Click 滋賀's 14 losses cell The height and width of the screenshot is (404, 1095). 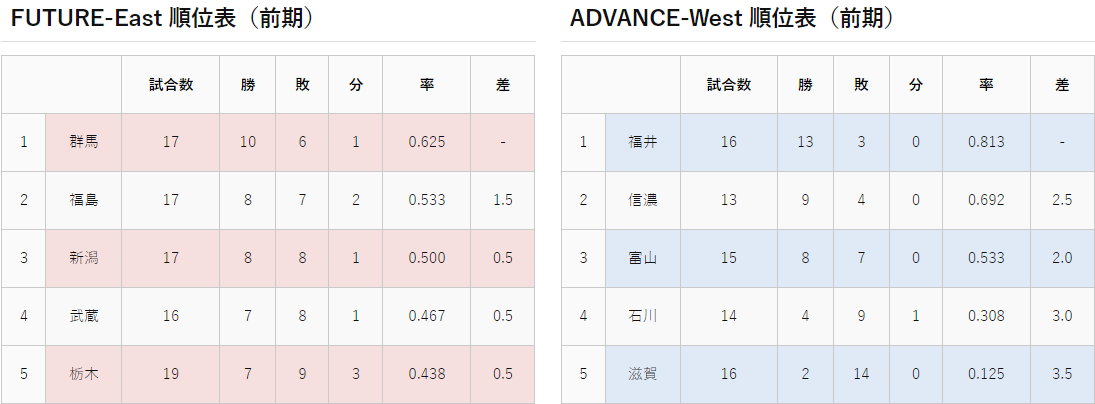tap(861, 374)
